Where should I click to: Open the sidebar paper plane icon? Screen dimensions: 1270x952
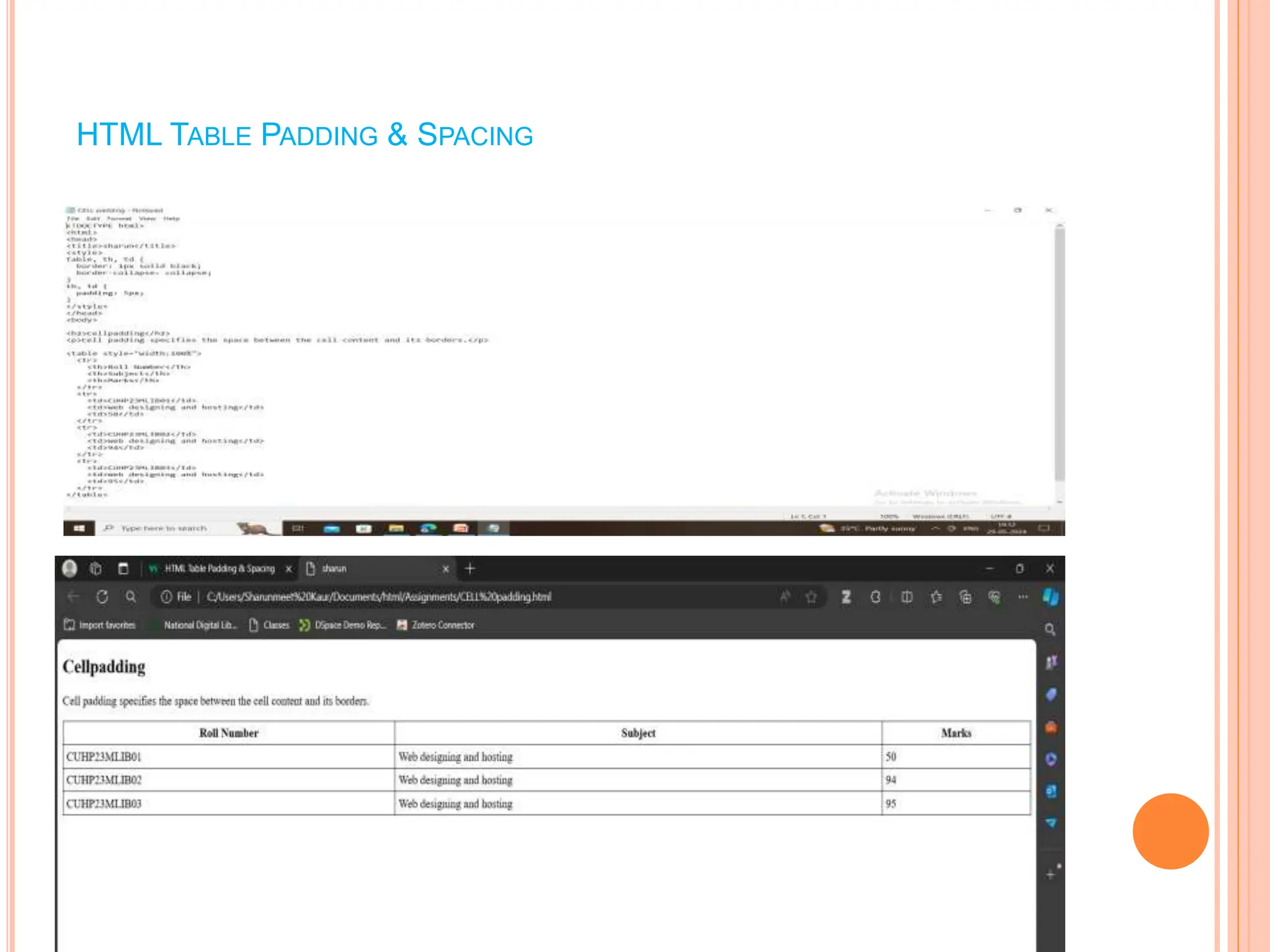click(1051, 823)
